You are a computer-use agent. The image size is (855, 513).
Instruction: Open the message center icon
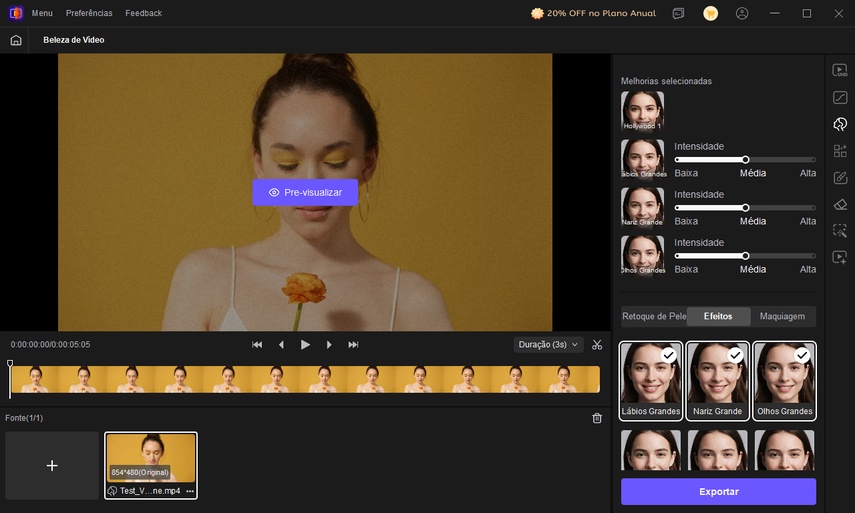678,13
